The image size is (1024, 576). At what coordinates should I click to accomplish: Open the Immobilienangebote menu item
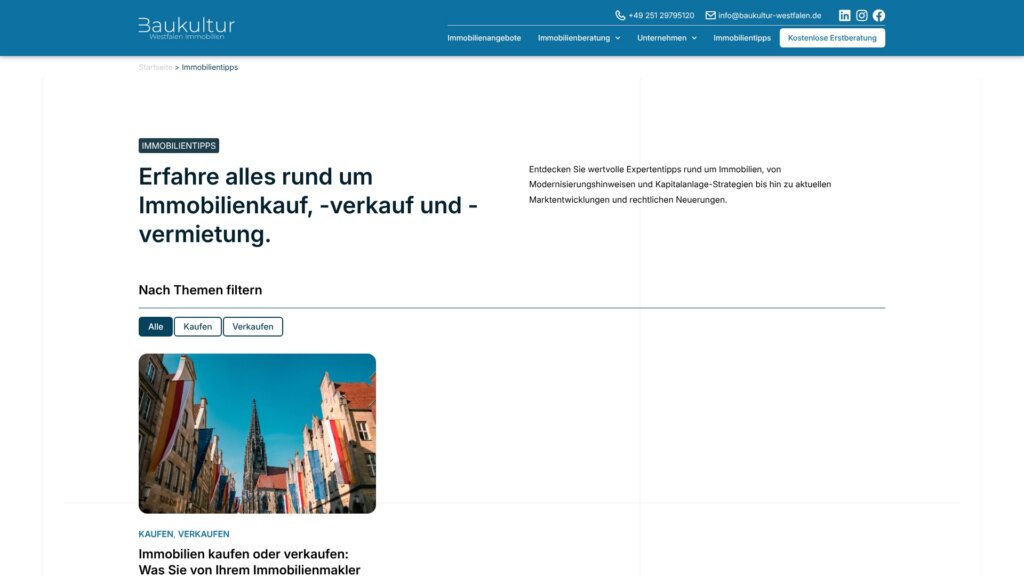tap(486, 37)
